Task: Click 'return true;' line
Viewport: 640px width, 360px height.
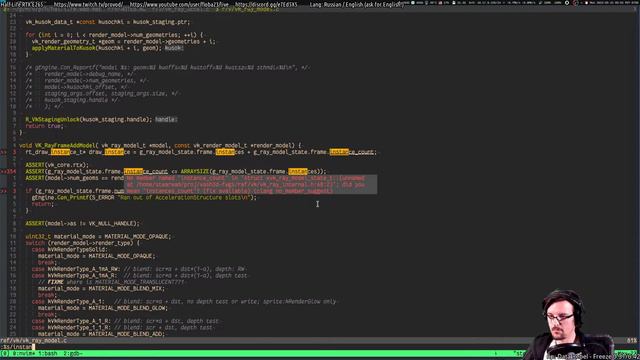Action: click(44, 126)
